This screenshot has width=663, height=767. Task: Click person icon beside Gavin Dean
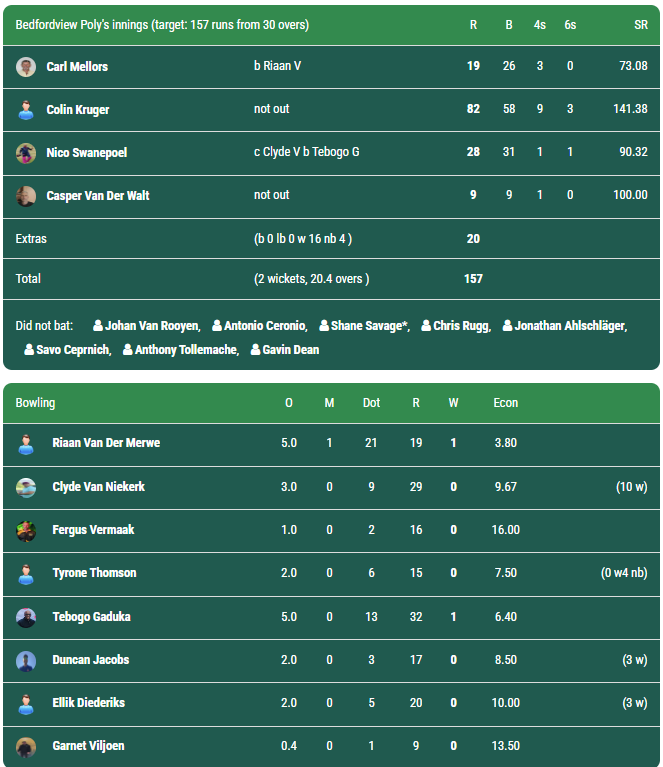(256, 350)
